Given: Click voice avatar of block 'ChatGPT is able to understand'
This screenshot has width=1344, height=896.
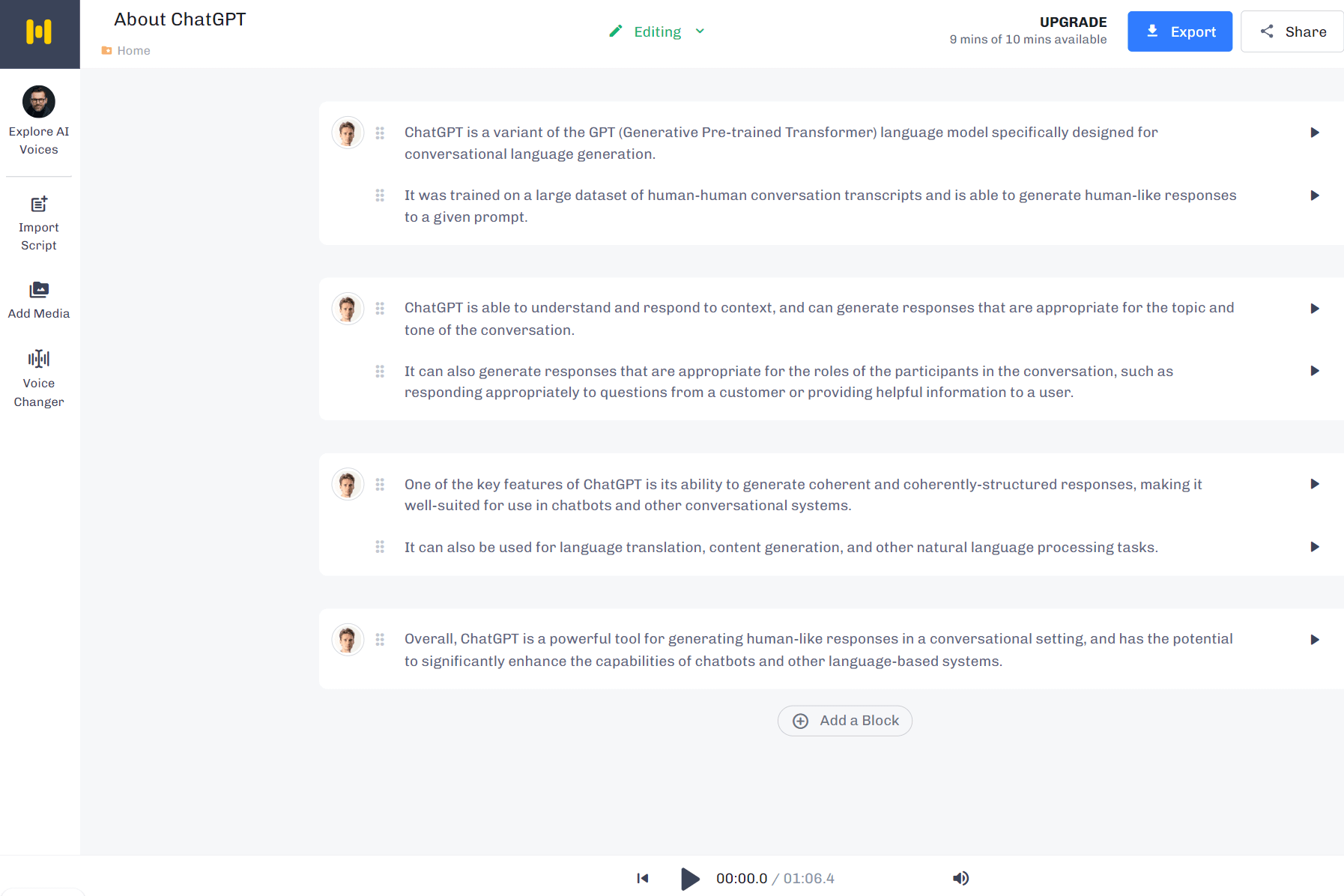Looking at the screenshot, I should point(348,309).
